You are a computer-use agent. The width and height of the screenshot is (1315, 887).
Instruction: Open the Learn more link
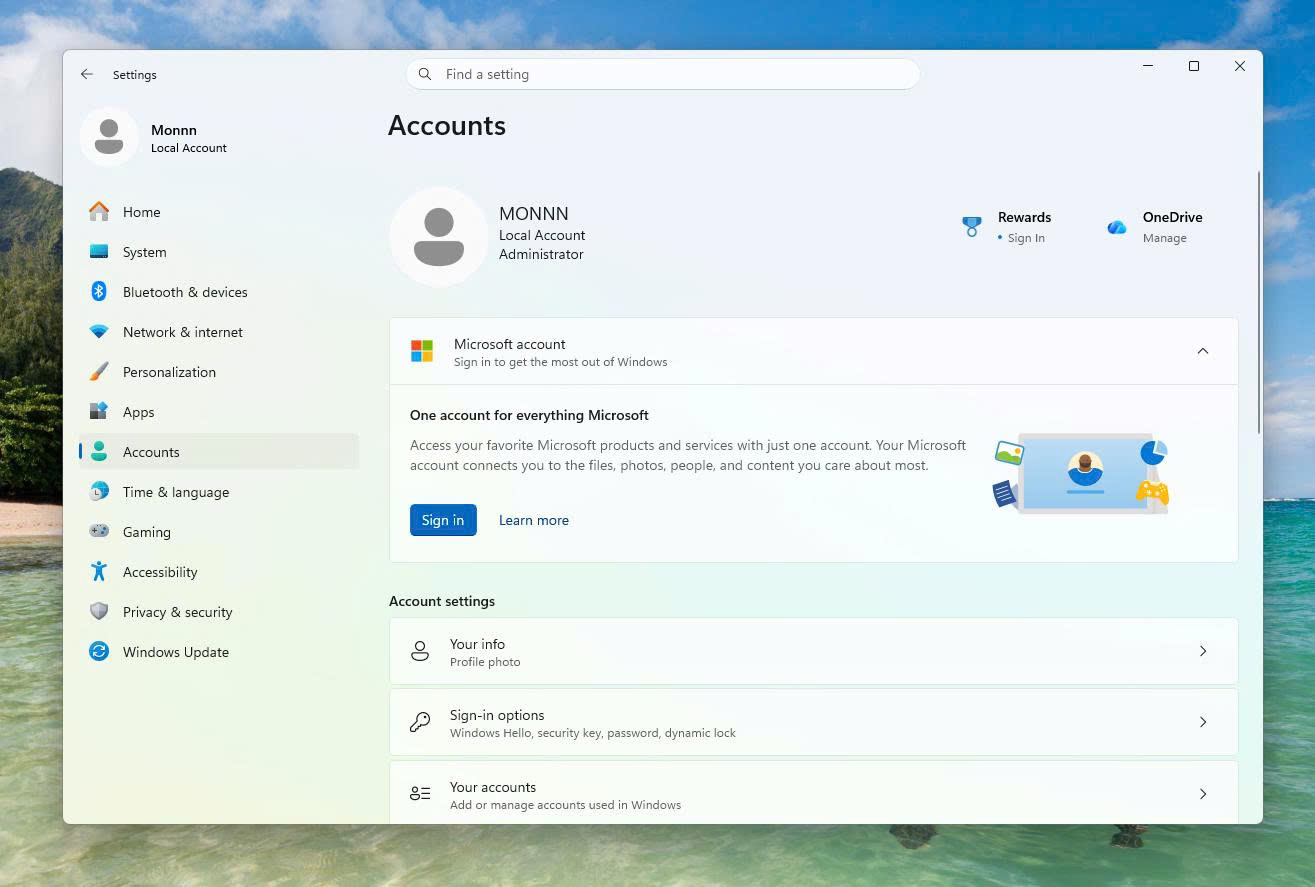coord(534,520)
